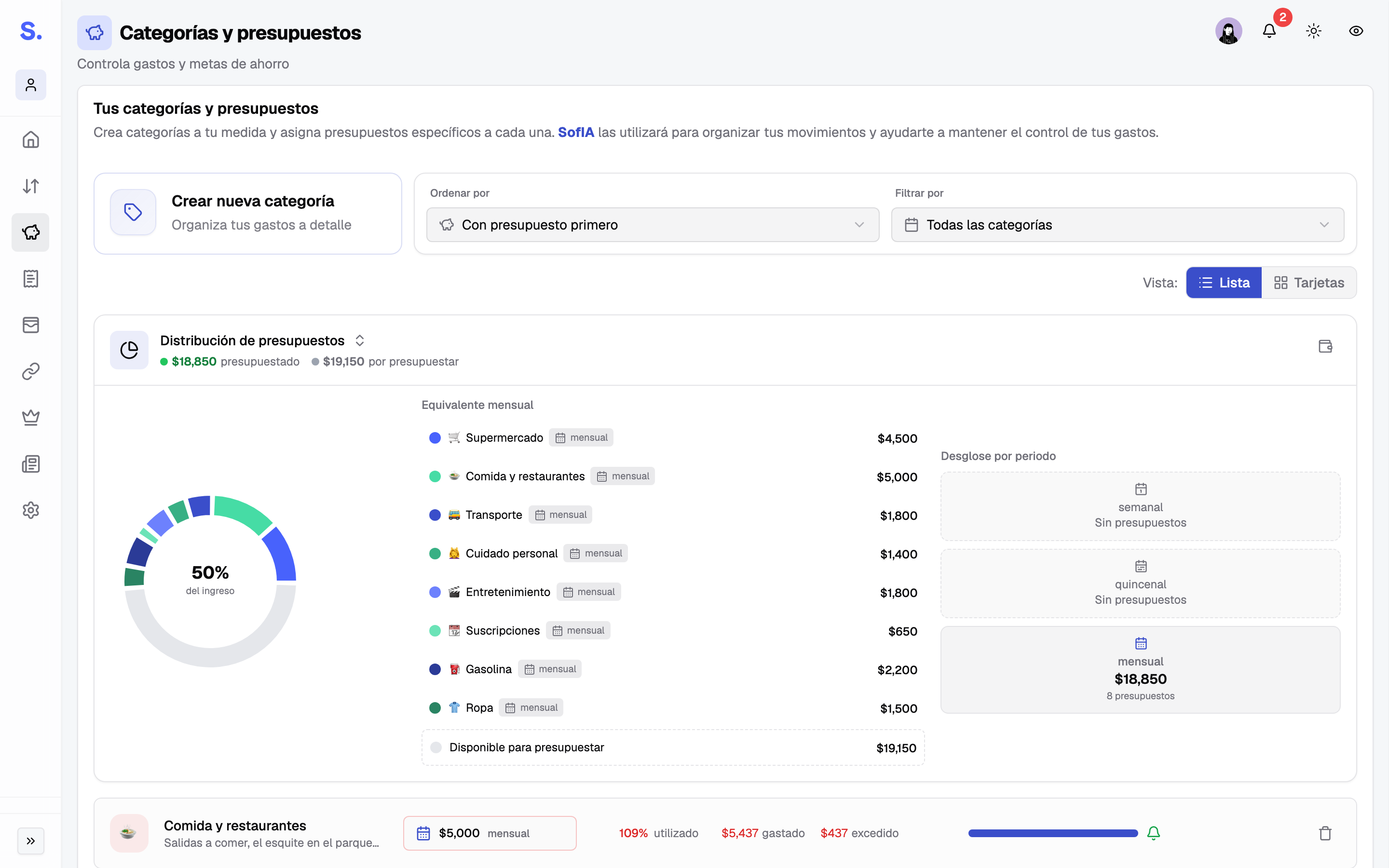Click Ropa amount $1,500
This screenshot has width=1389, height=868.
(x=898, y=708)
